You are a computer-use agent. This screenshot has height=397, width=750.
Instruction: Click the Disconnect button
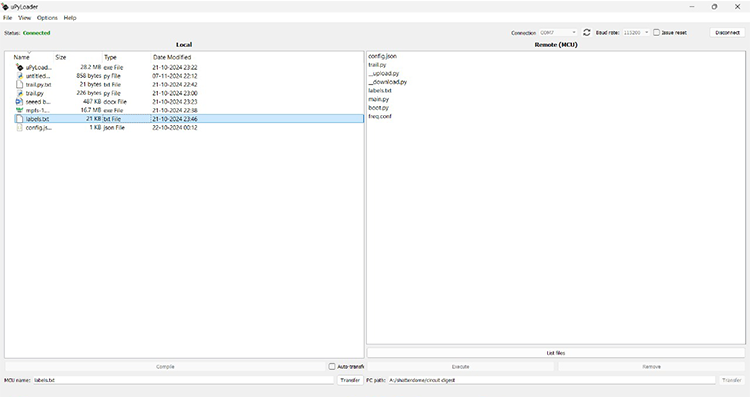pyautogui.click(x=728, y=33)
